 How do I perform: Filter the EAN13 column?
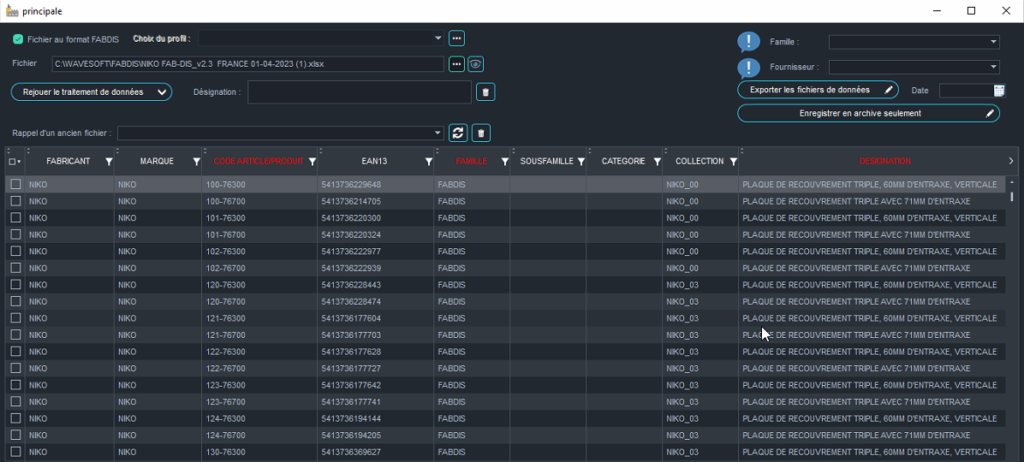tap(428, 161)
